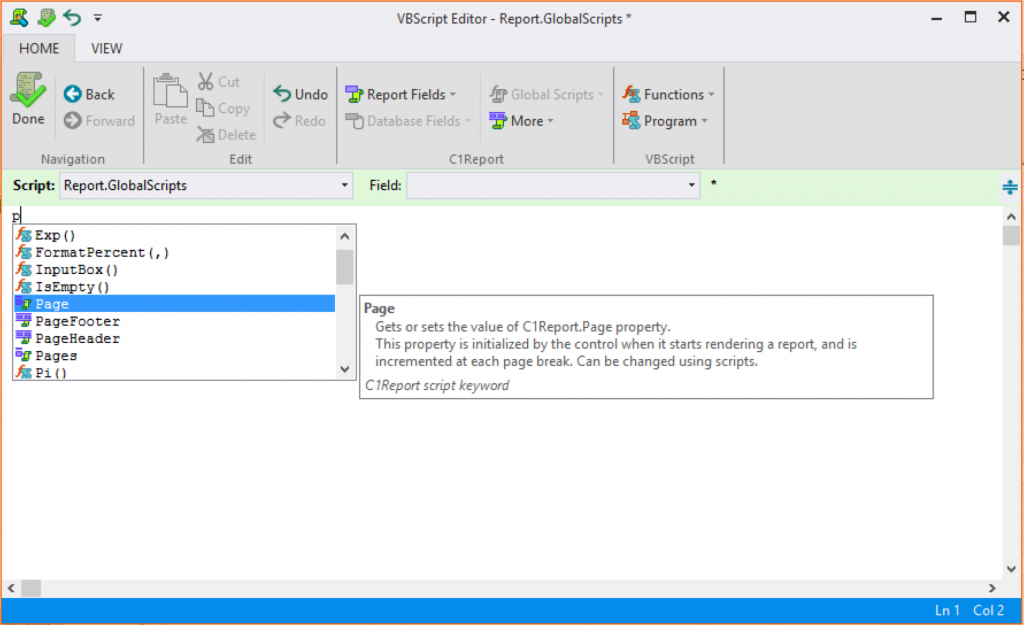The height and width of the screenshot is (625, 1024).
Task: Click the horizontal scrollbar right arrow
Action: tap(992, 588)
